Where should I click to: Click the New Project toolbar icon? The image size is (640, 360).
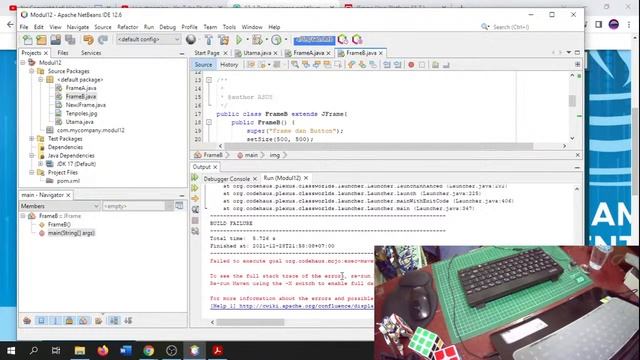coord(41,40)
